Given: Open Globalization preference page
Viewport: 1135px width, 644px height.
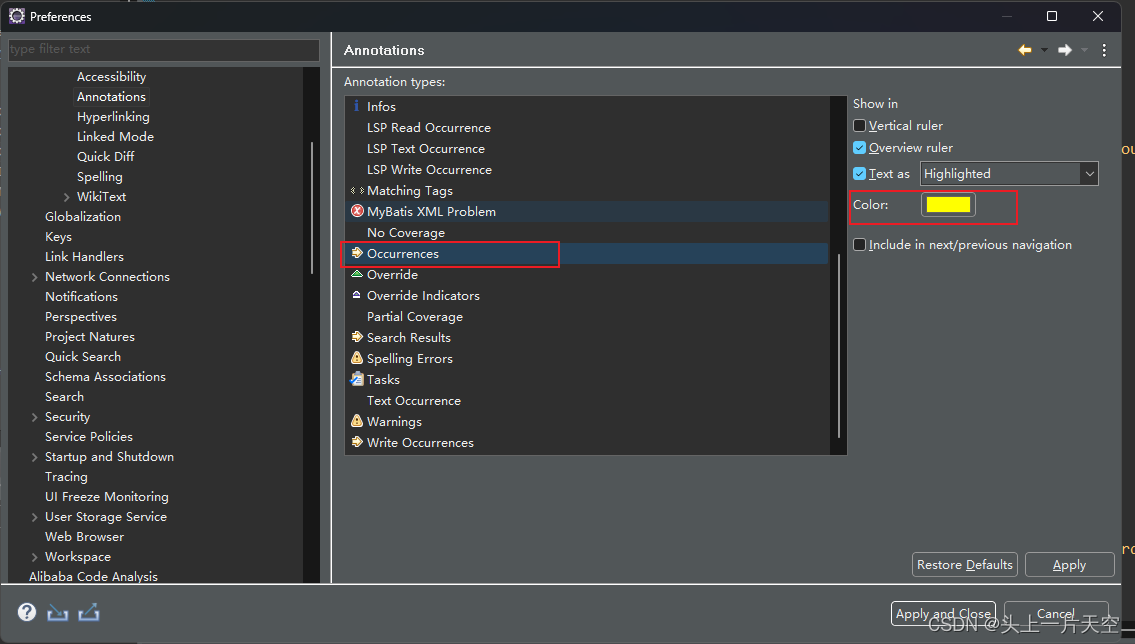Looking at the screenshot, I should (x=83, y=216).
